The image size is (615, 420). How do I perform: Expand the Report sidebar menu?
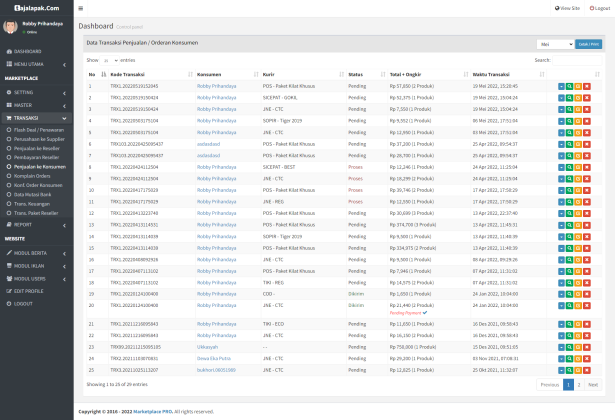24,224
